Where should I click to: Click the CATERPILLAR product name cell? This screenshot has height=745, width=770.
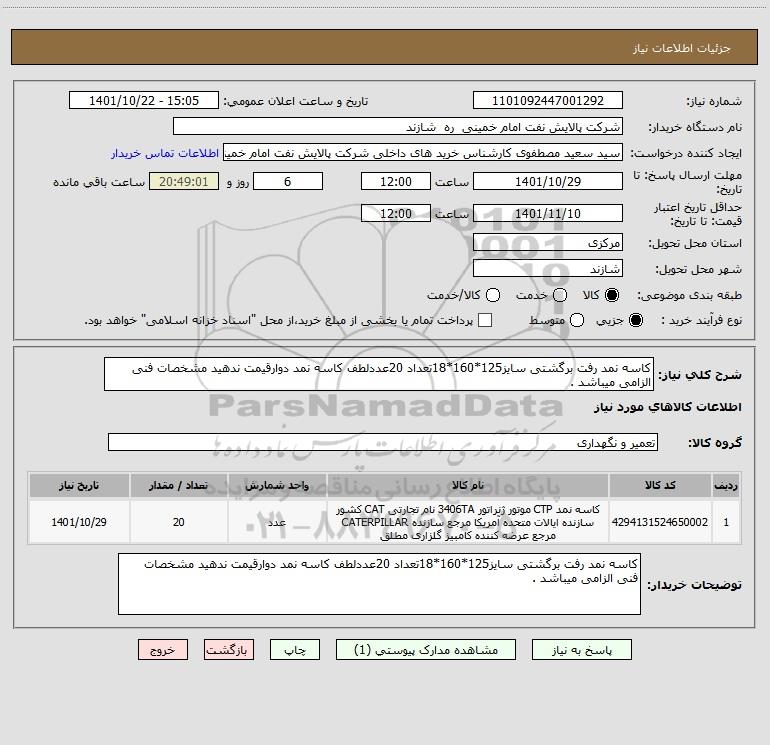pyautogui.click(x=468, y=522)
